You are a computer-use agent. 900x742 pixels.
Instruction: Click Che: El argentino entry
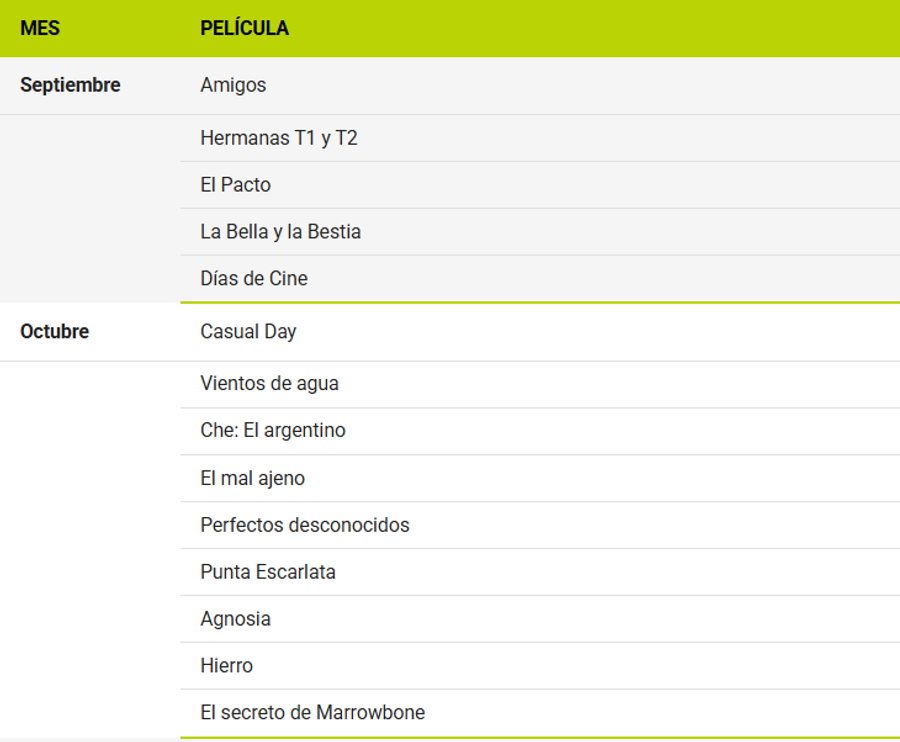tap(273, 430)
